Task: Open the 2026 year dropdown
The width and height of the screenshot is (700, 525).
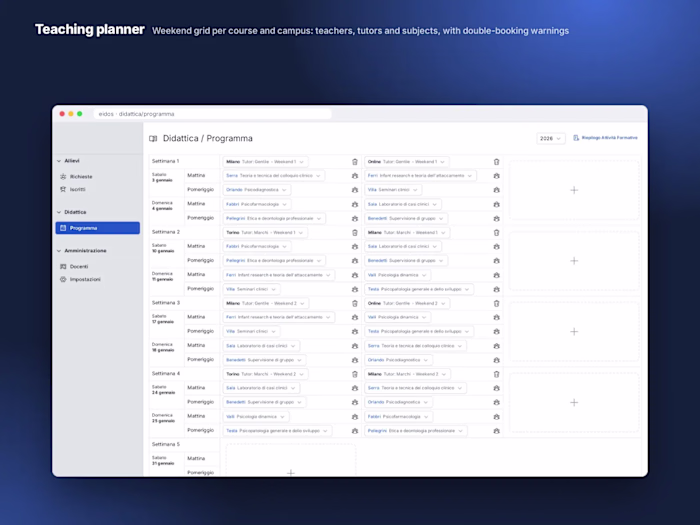Action: pyautogui.click(x=550, y=138)
